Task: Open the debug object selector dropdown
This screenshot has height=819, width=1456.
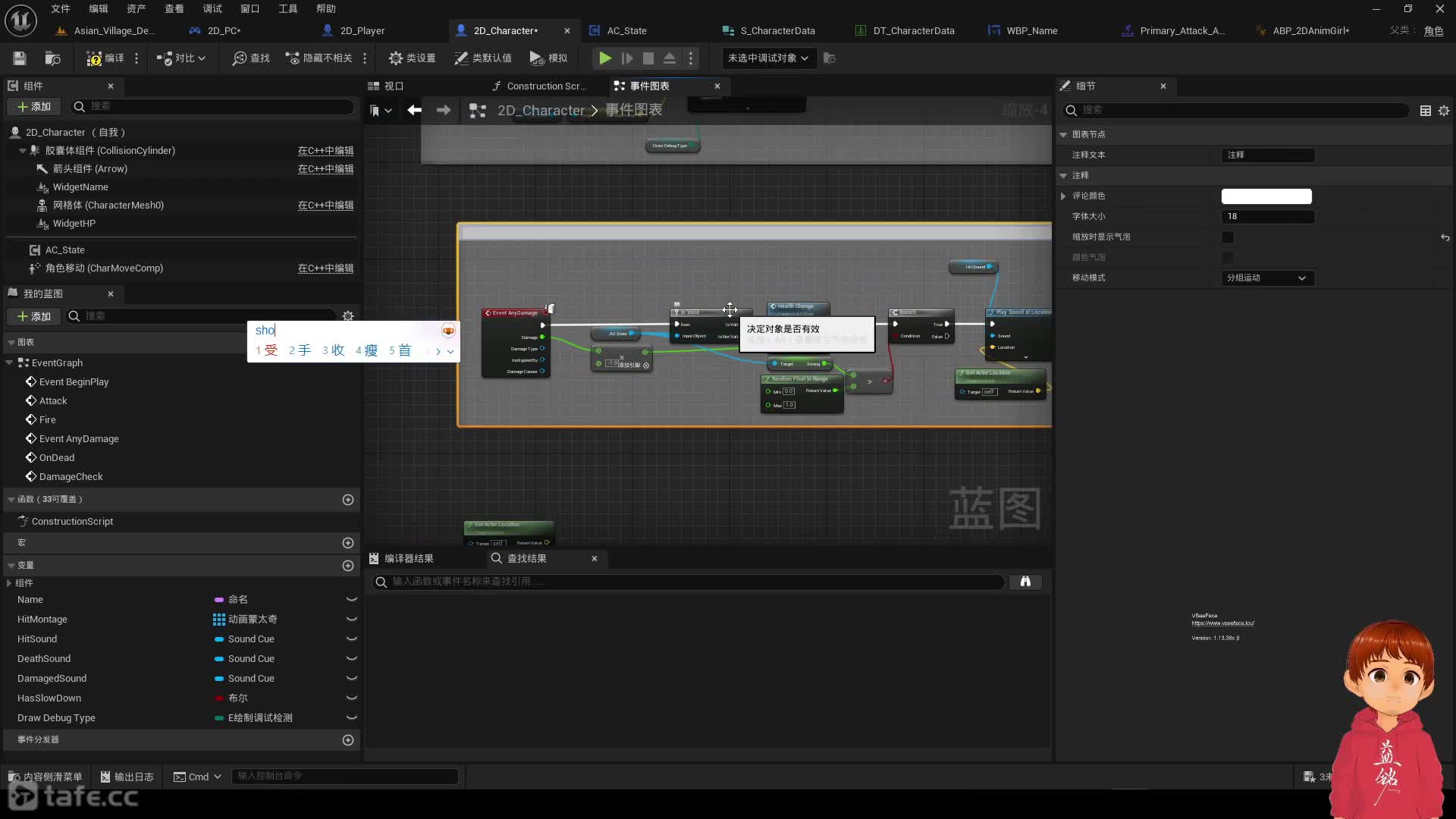Action: (768, 58)
